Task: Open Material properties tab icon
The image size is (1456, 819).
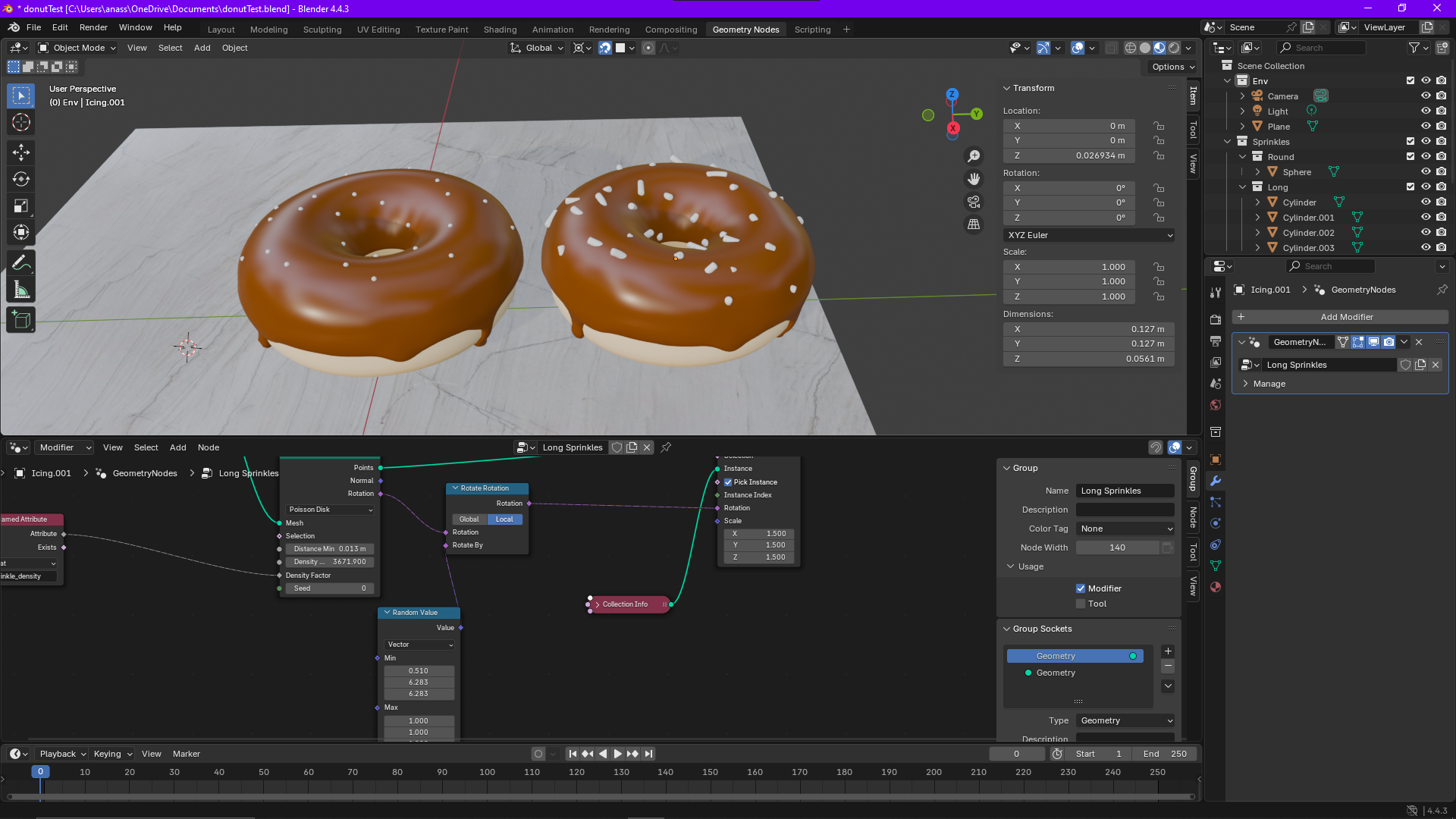Action: click(x=1216, y=587)
